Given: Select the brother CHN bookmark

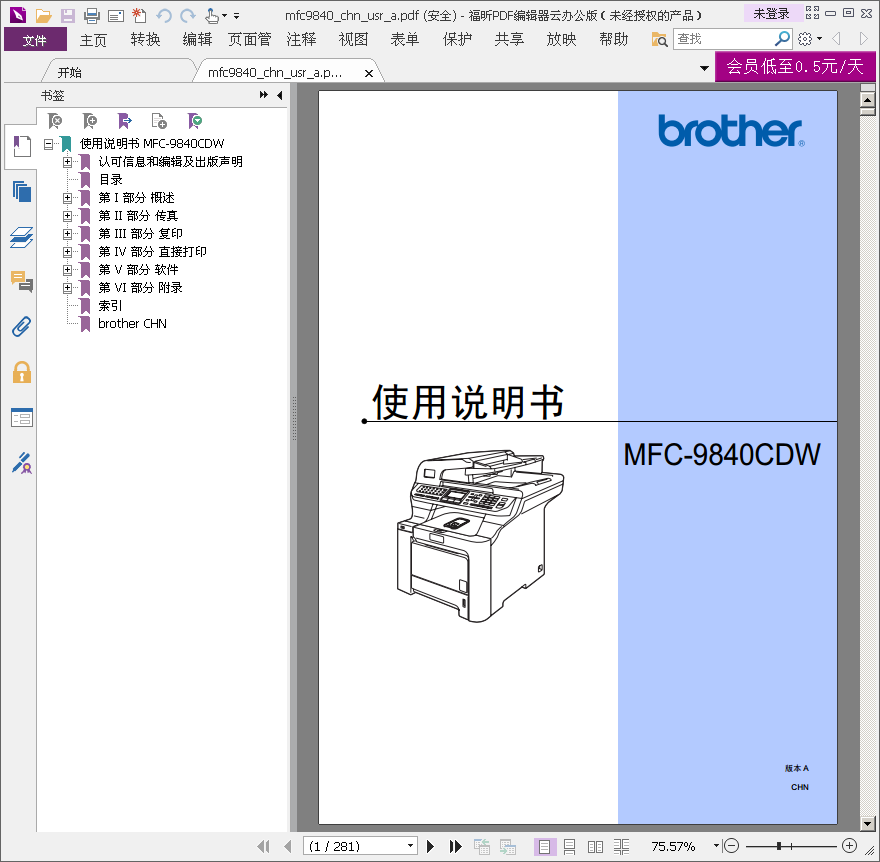Looking at the screenshot, I should coord(132,324).
